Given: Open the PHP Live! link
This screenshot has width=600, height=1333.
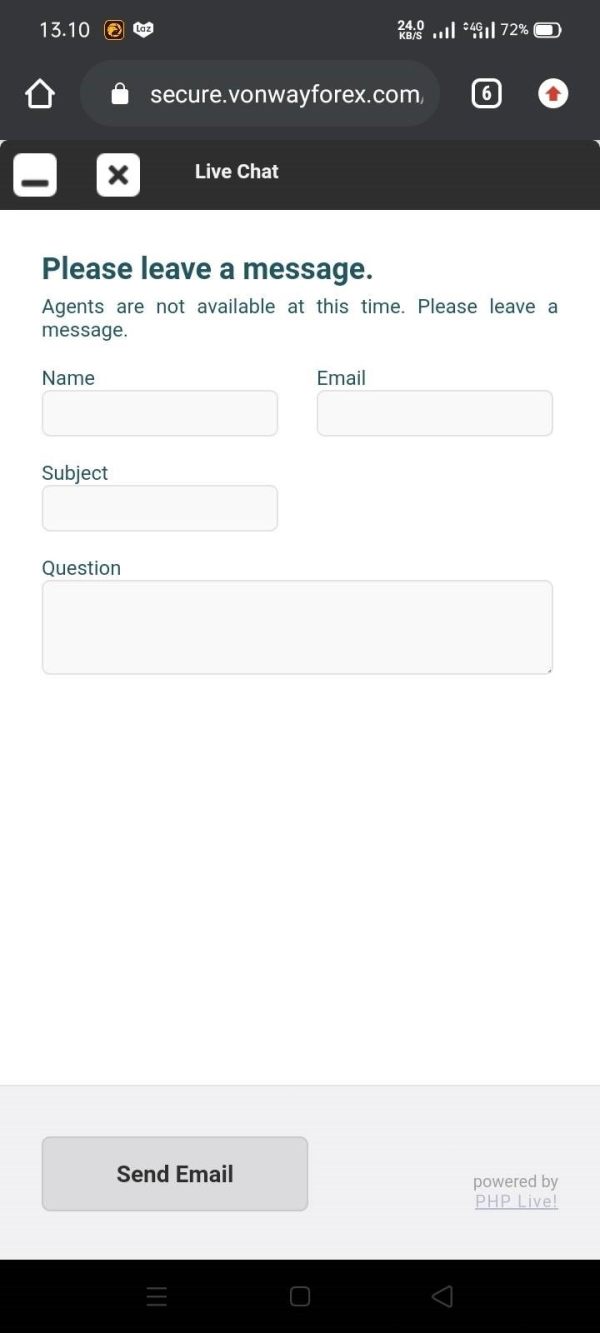Looking at the screenshot, I should [x=516, y=1201].
